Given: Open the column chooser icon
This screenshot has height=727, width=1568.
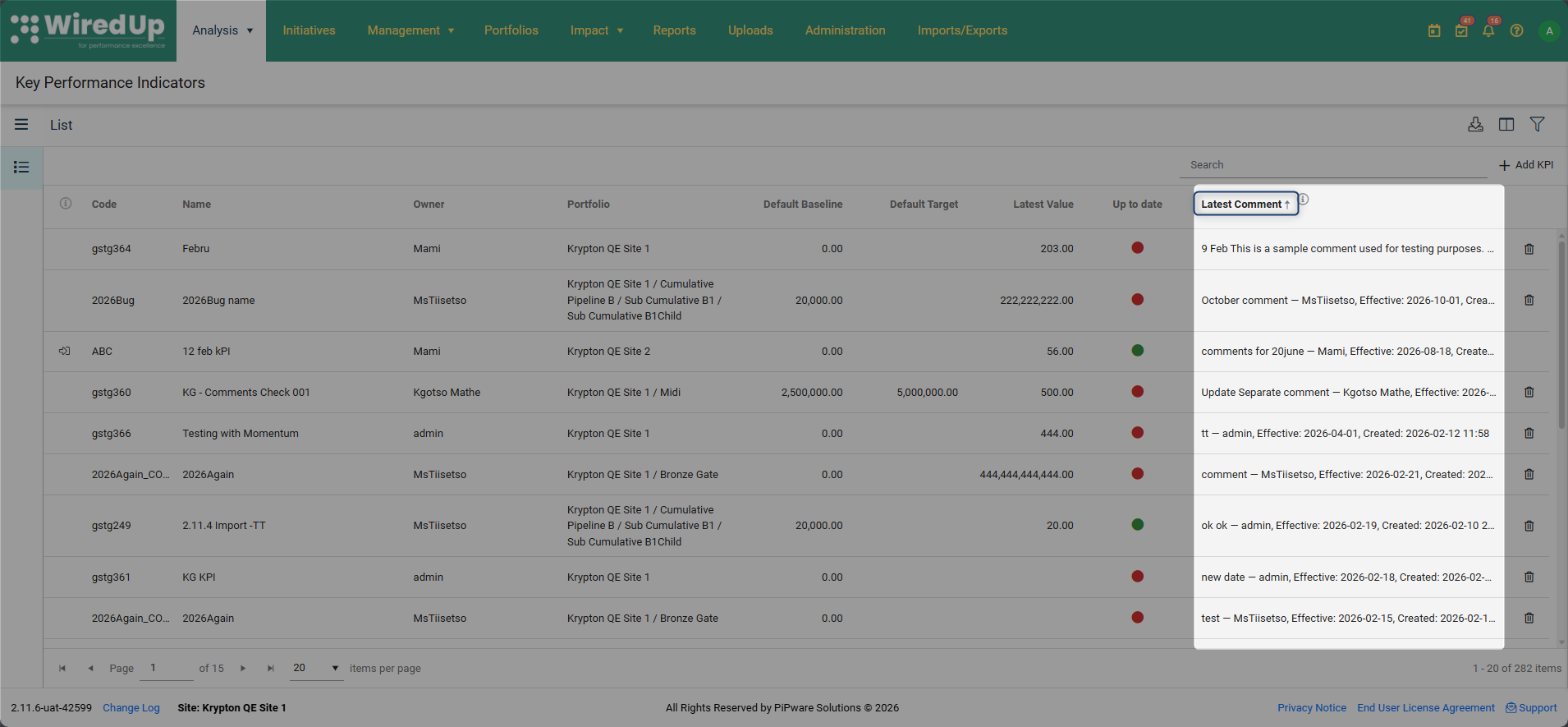Looking at the screenshot, I should [1506, 124].
